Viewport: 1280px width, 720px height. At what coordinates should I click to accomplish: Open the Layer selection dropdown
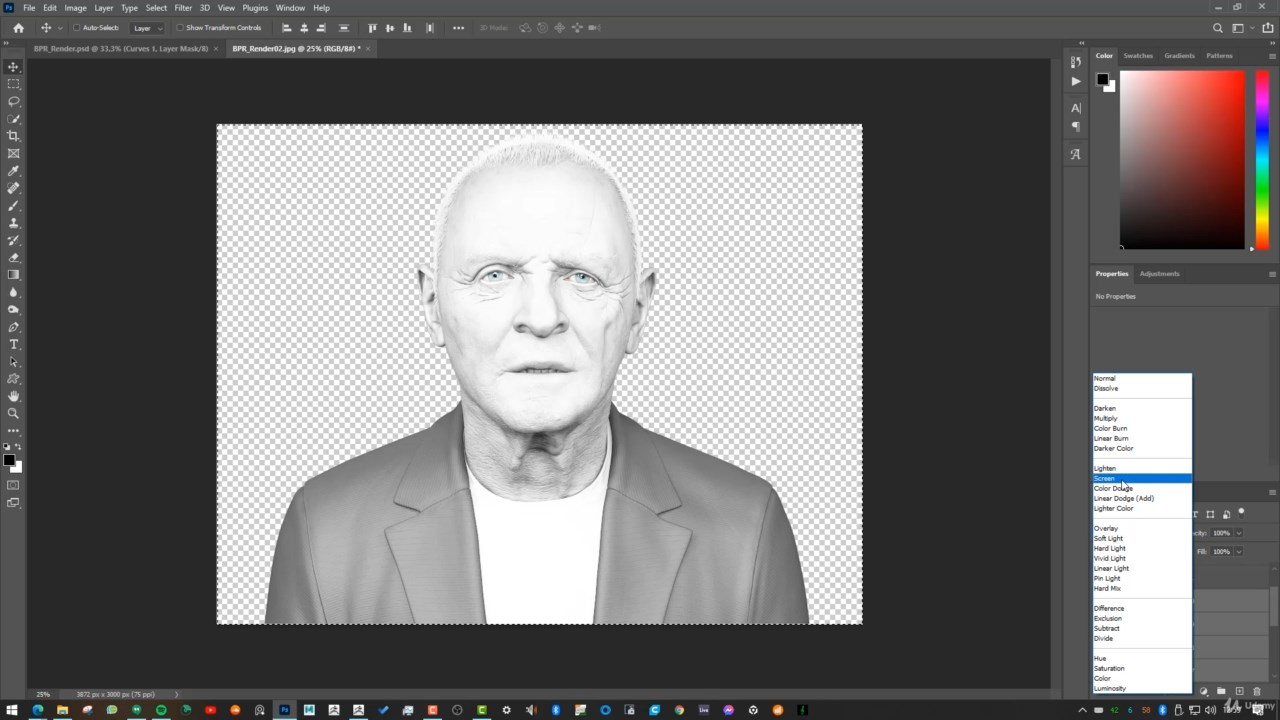pyautogui.click(x=150, y=27)
